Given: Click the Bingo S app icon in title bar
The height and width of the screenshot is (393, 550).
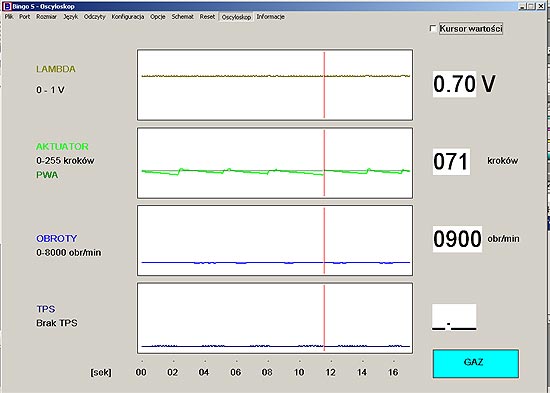Looking at the screenshot, I should 7,6.
